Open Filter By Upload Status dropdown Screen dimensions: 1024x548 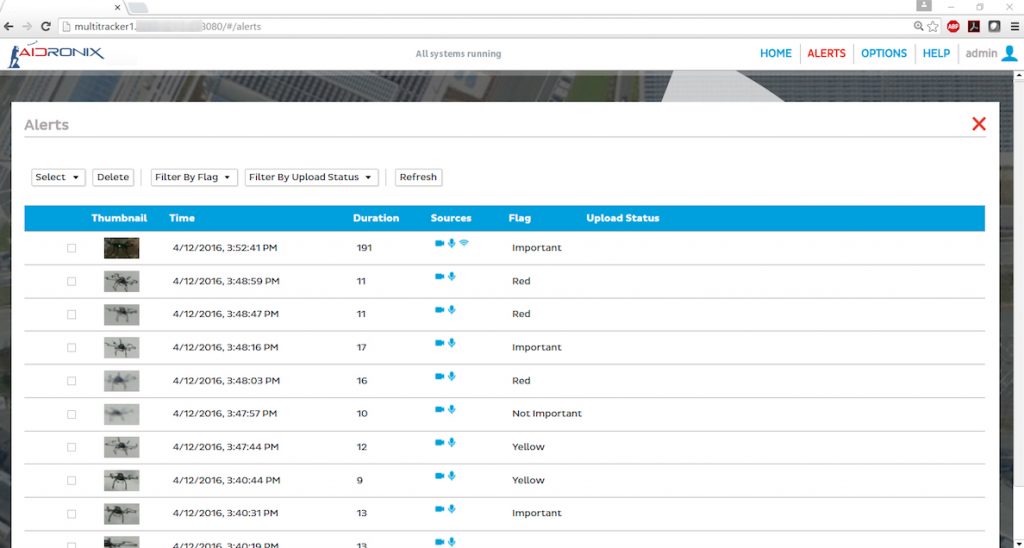(312, 177)
